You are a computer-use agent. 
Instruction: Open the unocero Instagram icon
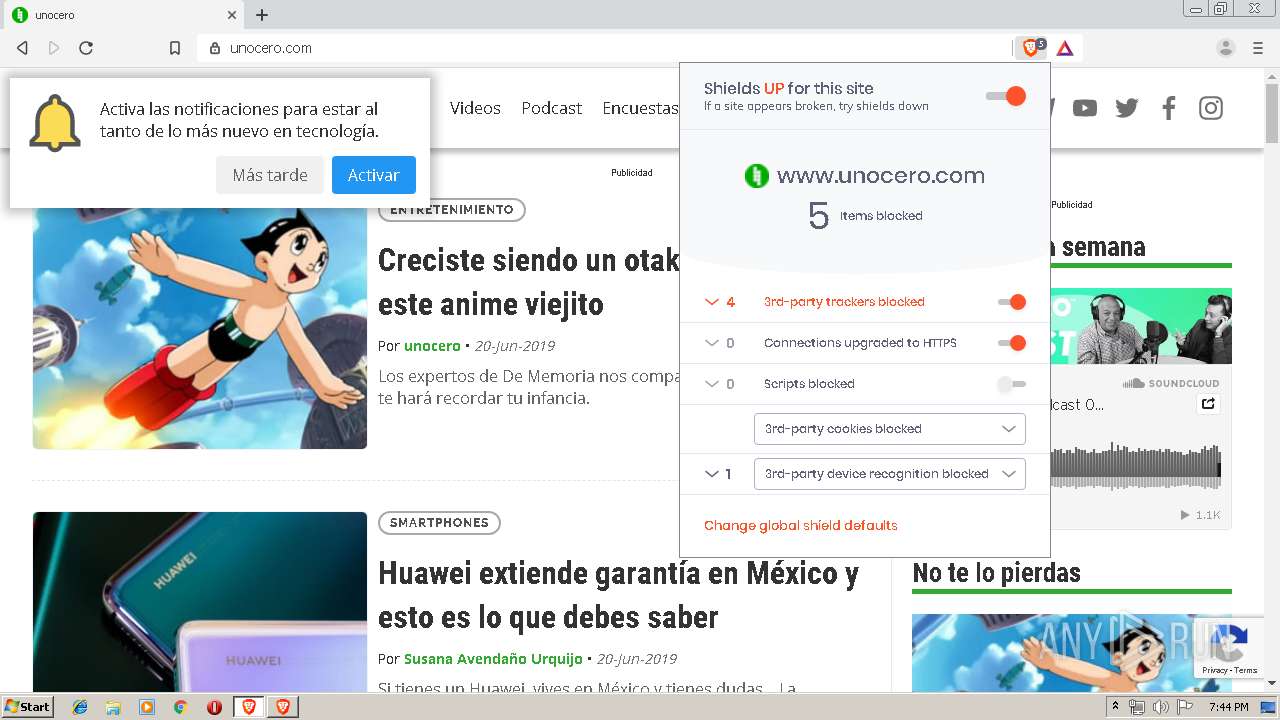(1211, 108)
